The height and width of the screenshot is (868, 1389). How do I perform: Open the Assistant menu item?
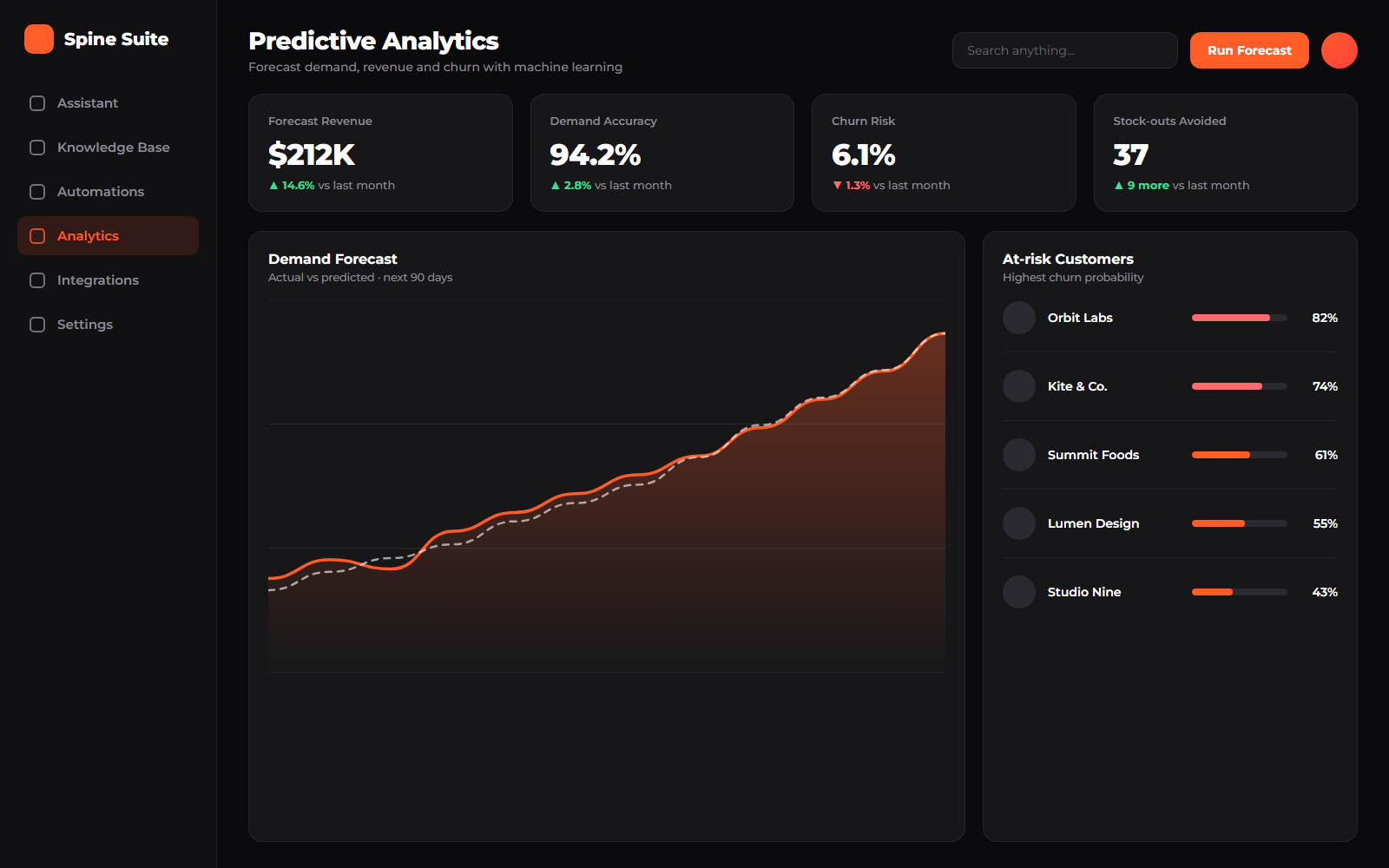click(108, 103)
